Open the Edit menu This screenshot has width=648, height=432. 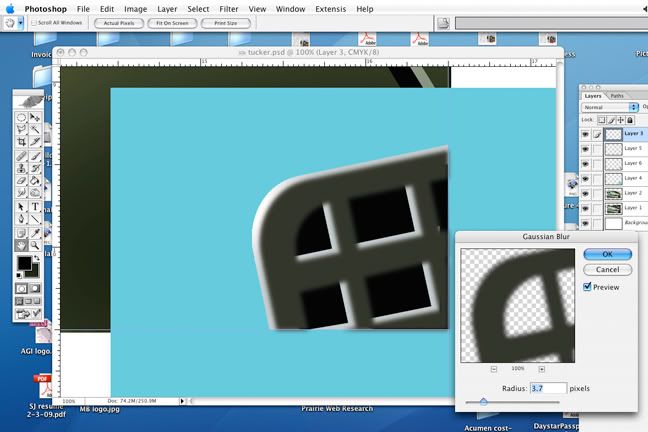(107, 9)
